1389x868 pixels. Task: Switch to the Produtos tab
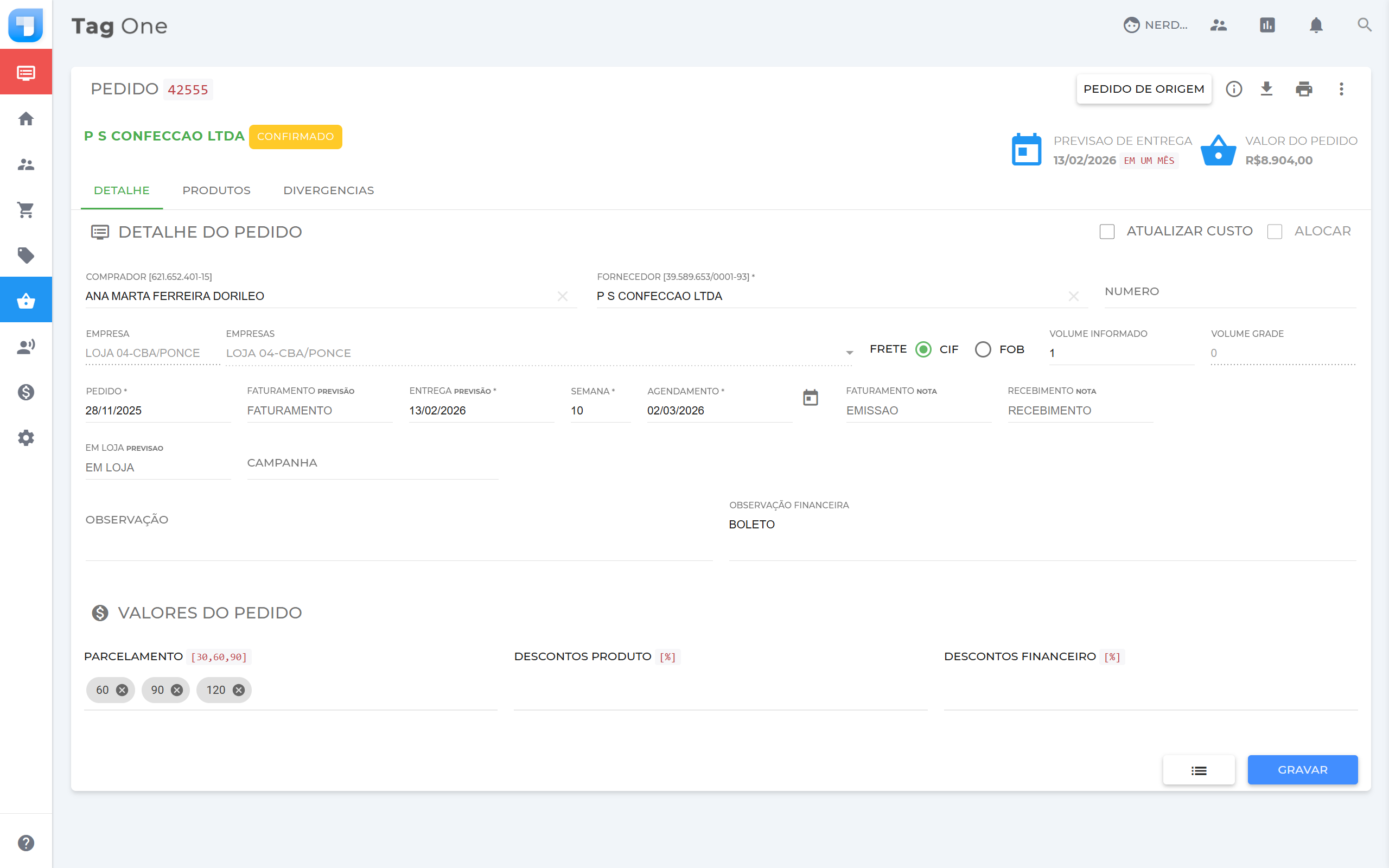point(216,190)
